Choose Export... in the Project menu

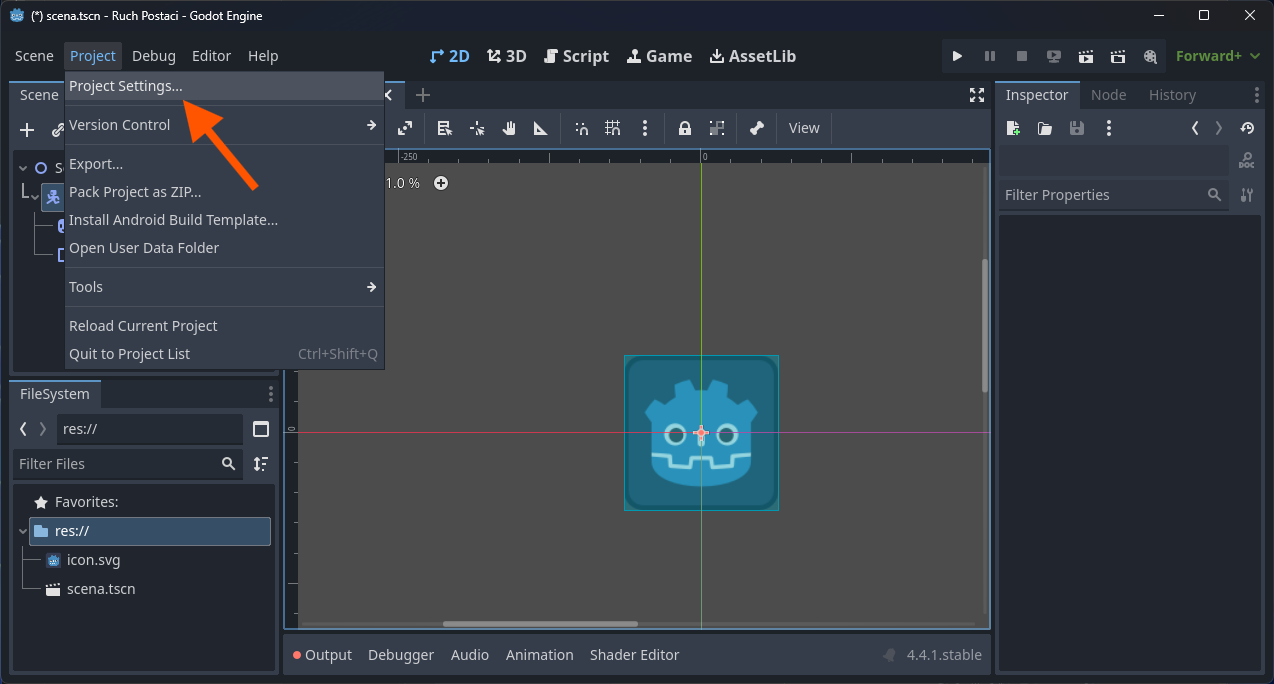(x=224, y=164)
